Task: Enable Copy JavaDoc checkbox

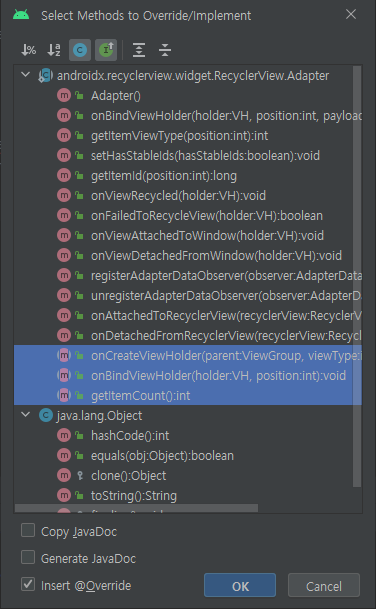Action: 28,531
